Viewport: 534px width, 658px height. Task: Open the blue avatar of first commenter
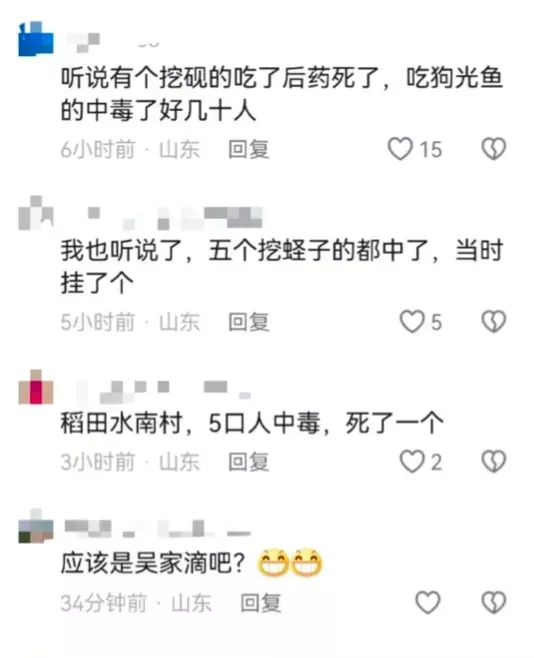pyautogui.click(x=36, y=39)
